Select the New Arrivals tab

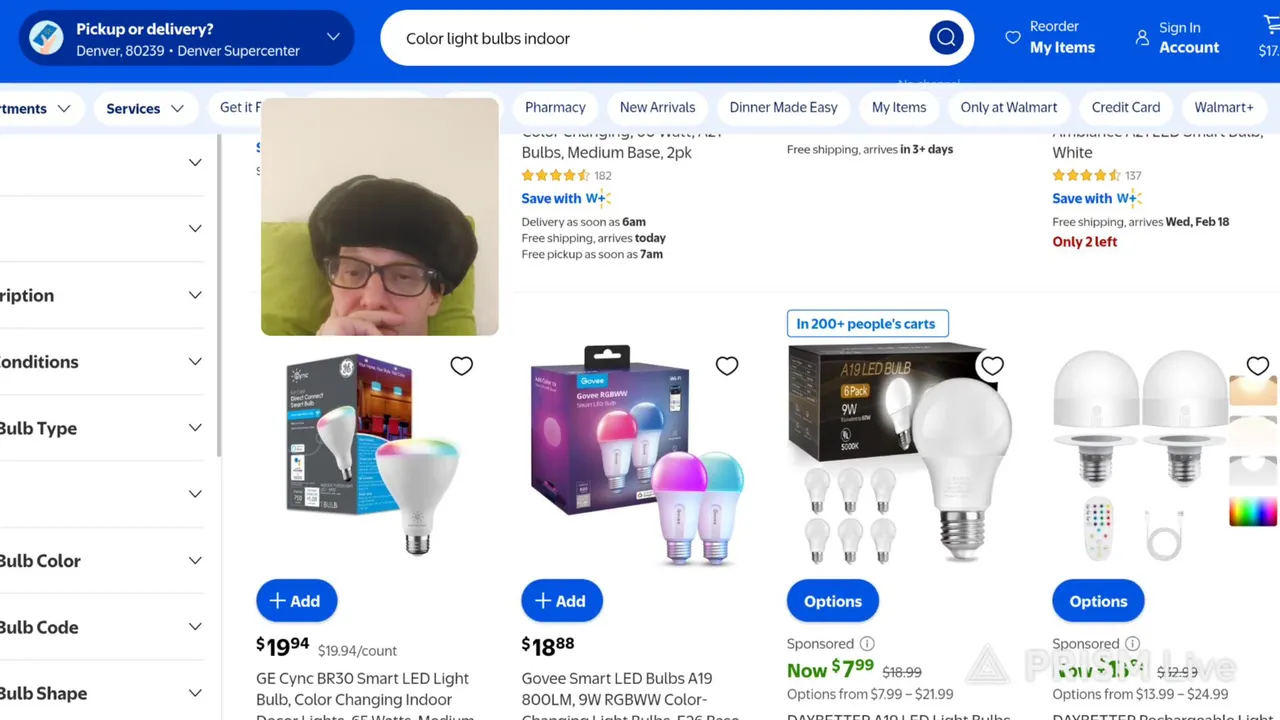pos(657,107)
